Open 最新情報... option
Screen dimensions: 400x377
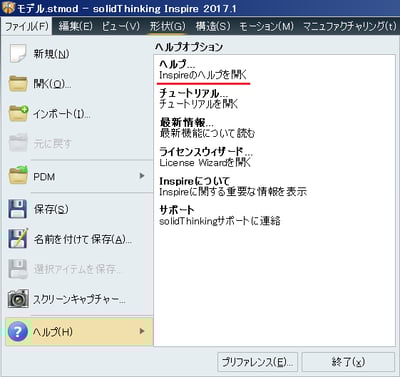[x=207, y=128]
